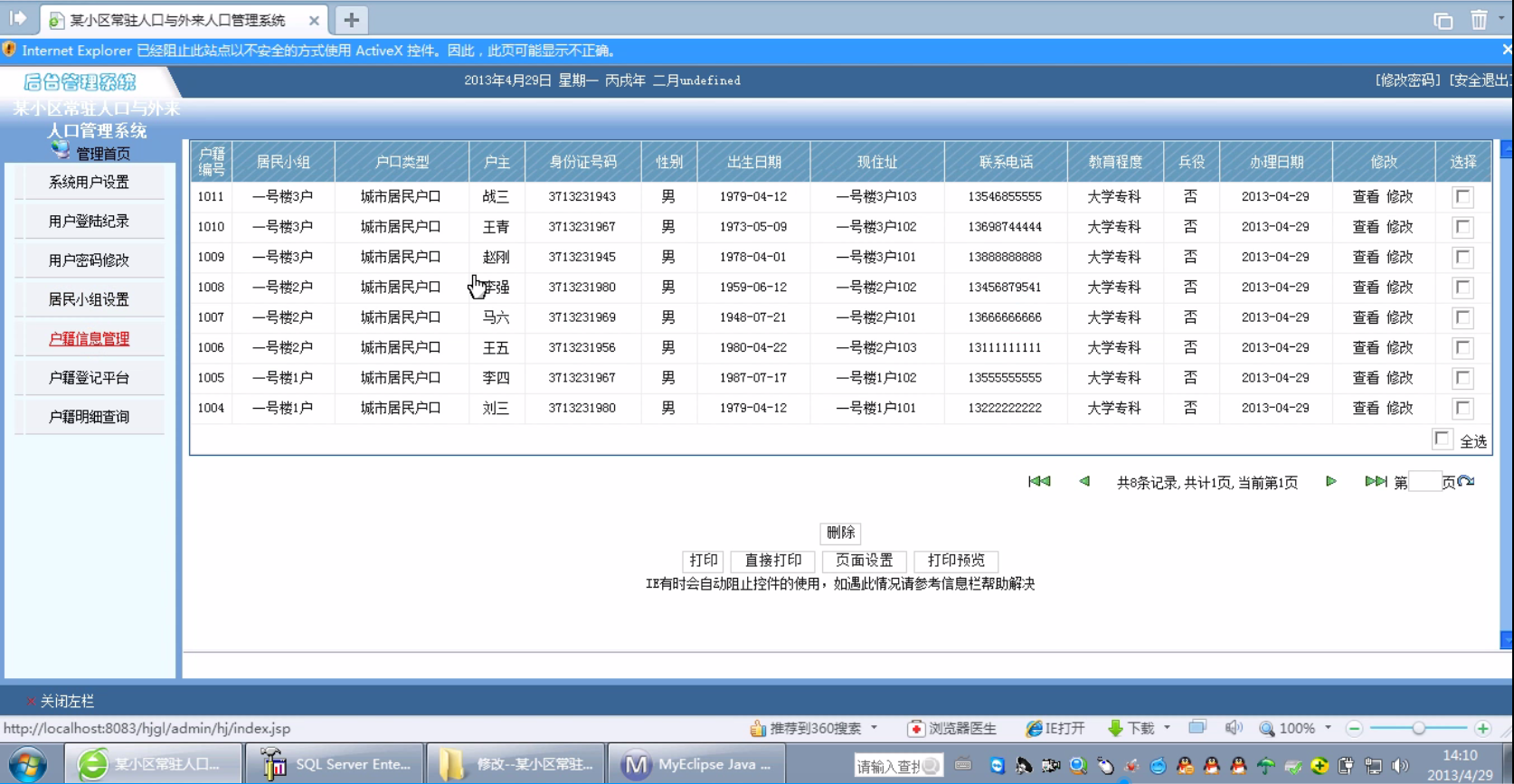
Task: Click the 打印 print button
Action: 704,561
